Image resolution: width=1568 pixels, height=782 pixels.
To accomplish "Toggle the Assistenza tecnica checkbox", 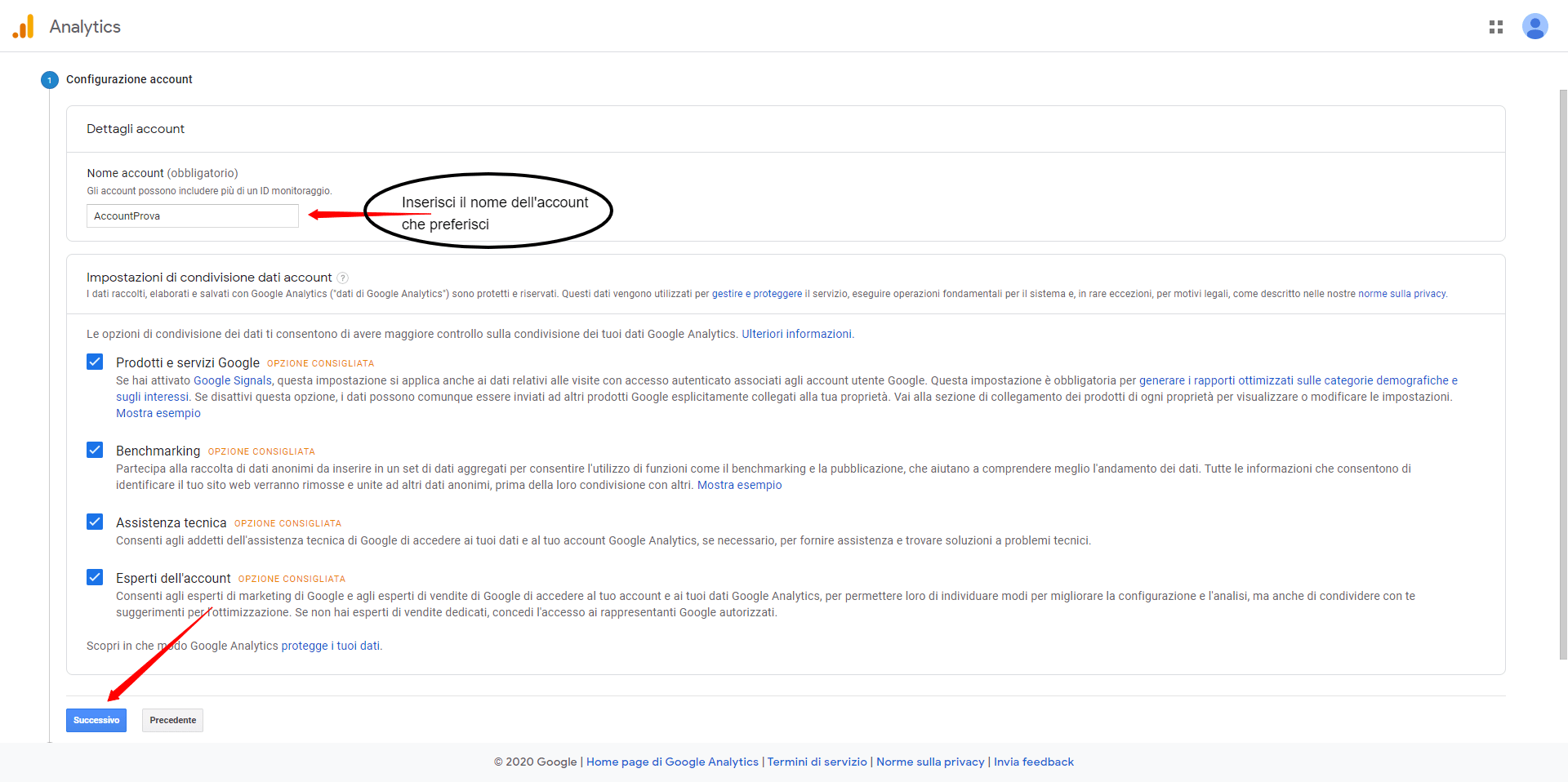I will coord(95,522).
